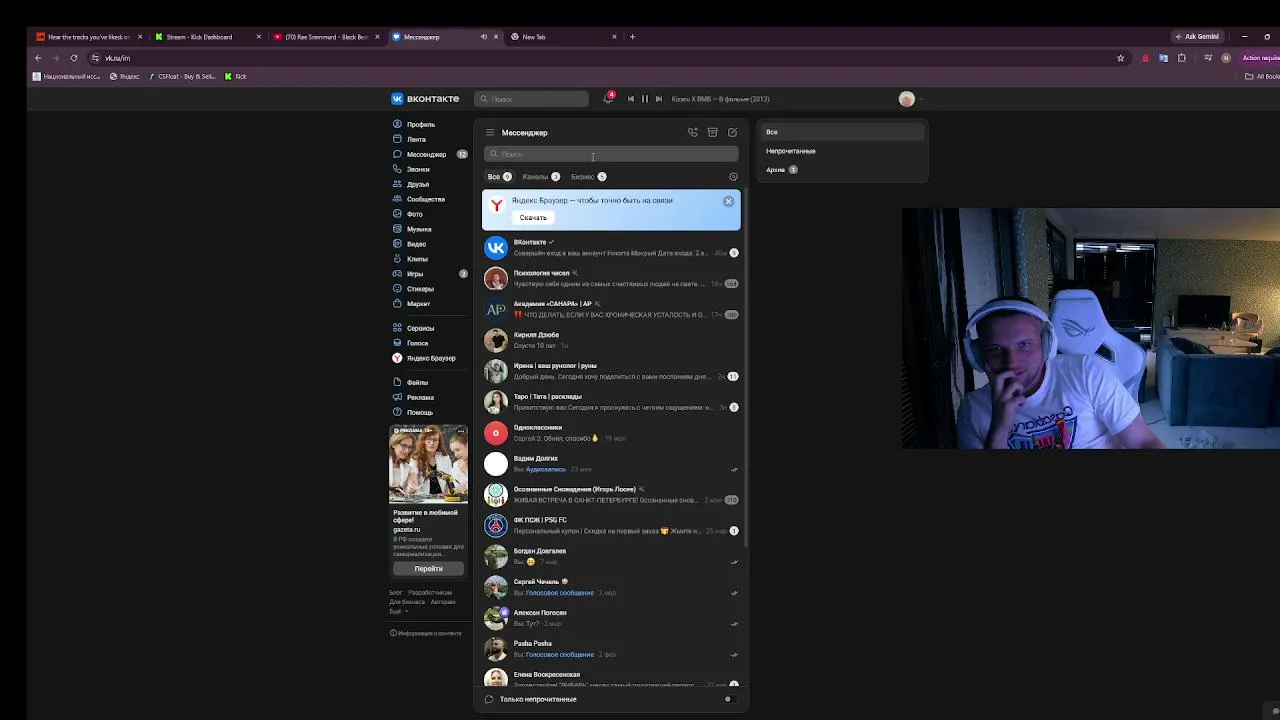The image size is (1280, 720).
Task: Click Скачать button in Yandex banner
Action: (x=533, y=217)
